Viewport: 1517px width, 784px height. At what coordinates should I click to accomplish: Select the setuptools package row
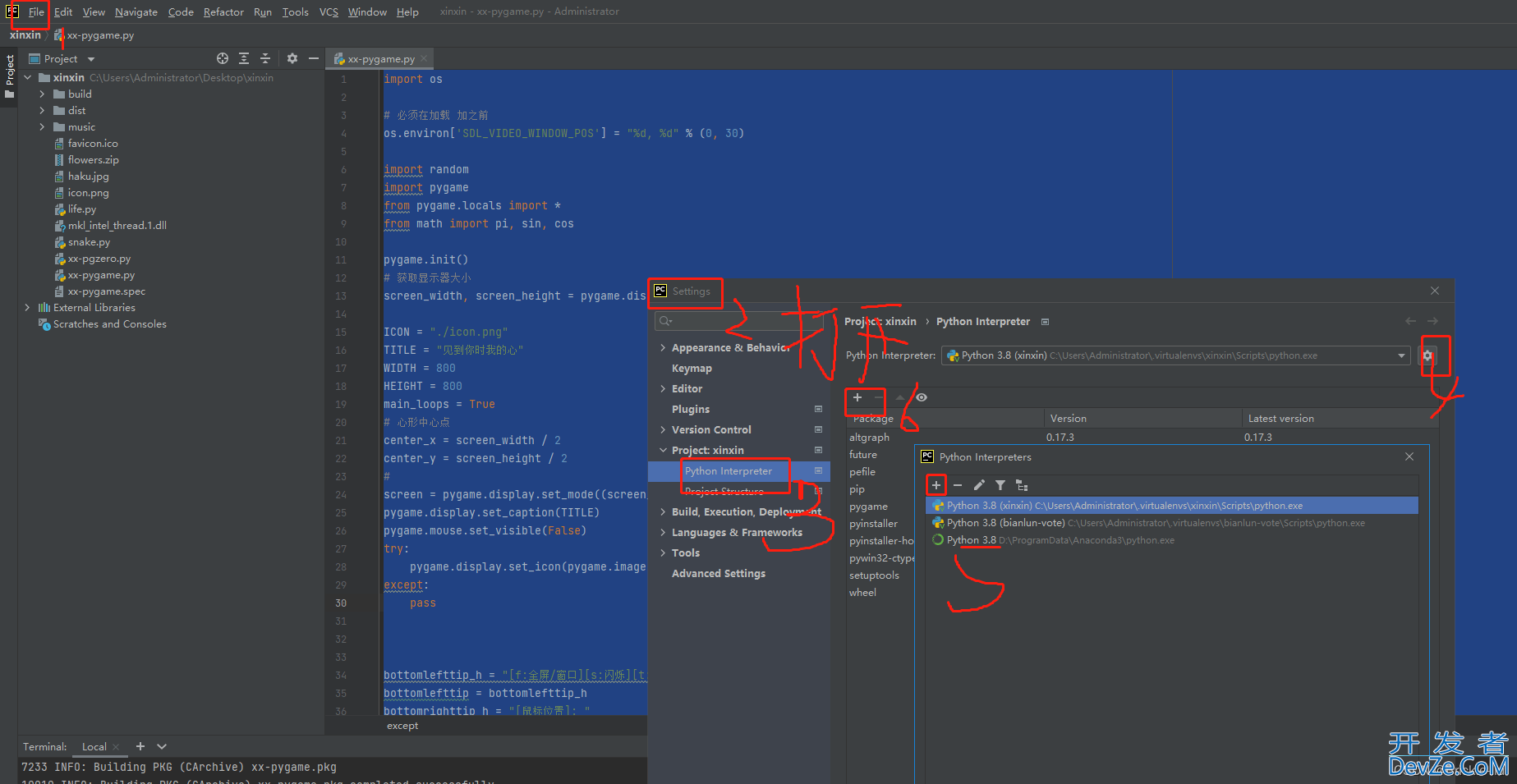pyautogui.click(x=874, y=575)
